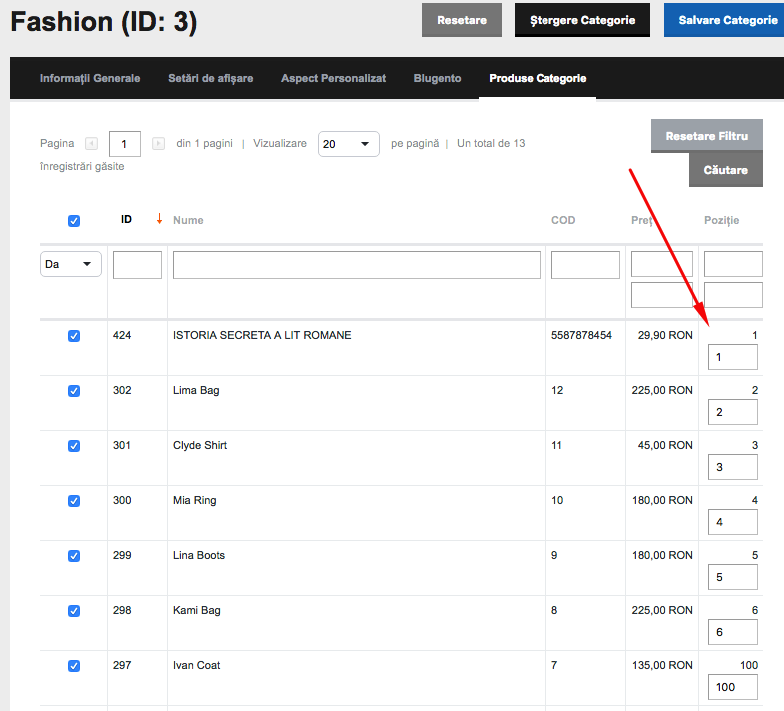This screenshot has height=711, width=784.
Task: Click the Căutare button
Action: (x=726, y=170)
